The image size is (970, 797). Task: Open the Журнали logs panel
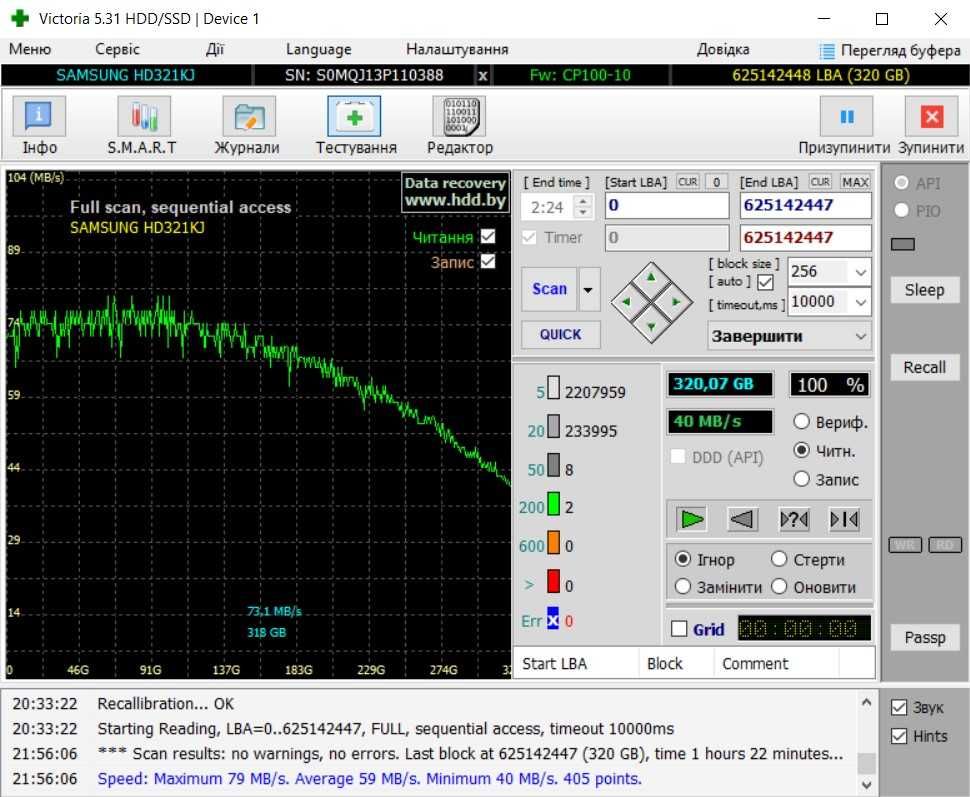(x=249, y=116)
